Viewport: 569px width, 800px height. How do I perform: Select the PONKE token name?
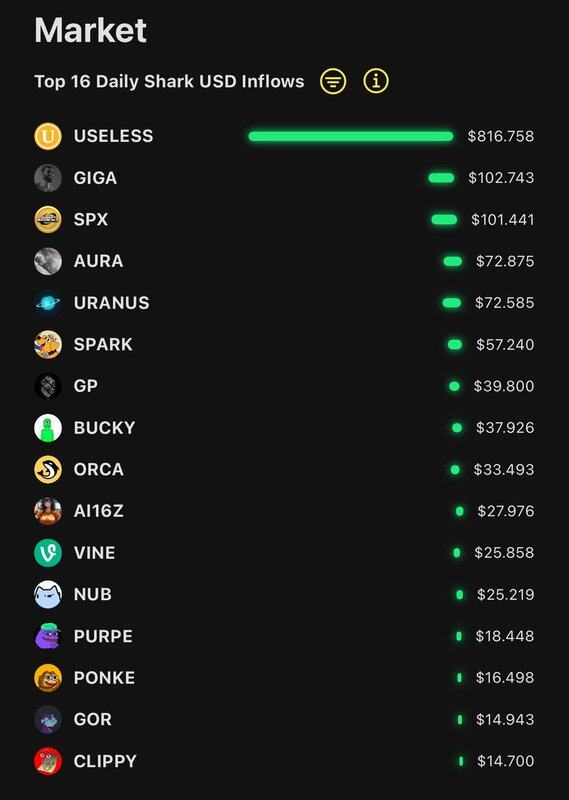click(105, 678)
